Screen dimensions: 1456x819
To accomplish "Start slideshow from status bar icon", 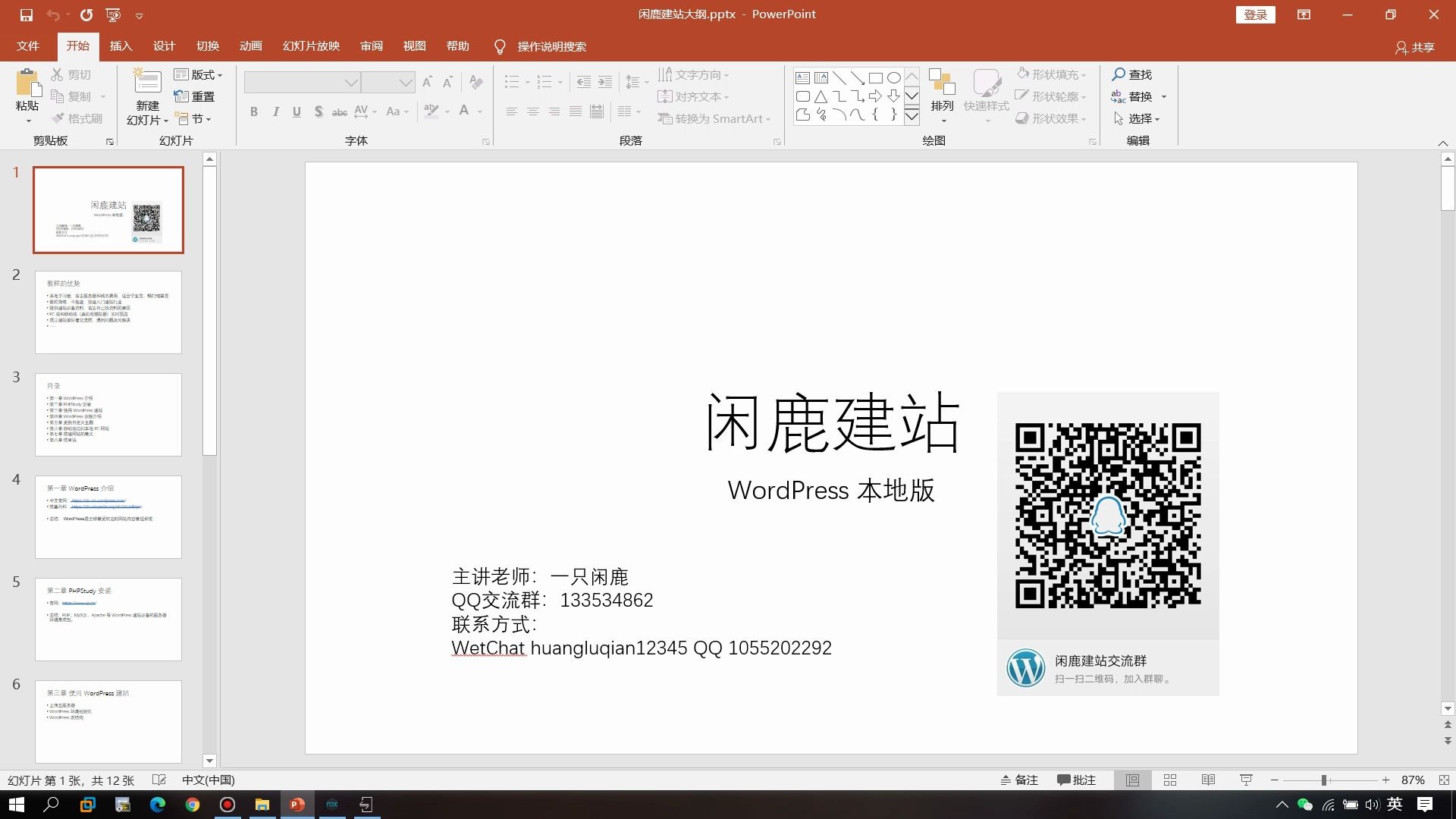I will [1246, 780].
